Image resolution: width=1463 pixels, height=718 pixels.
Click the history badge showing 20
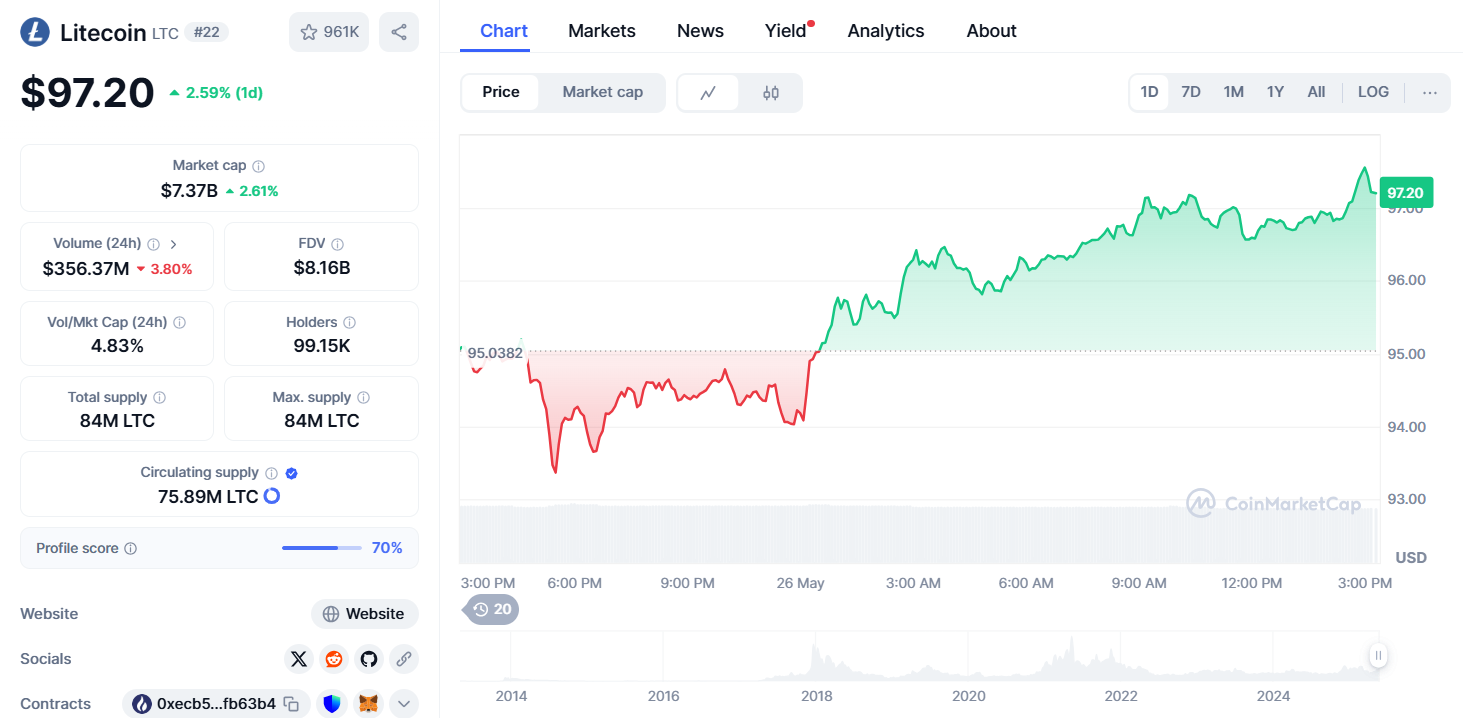point(491,609)
